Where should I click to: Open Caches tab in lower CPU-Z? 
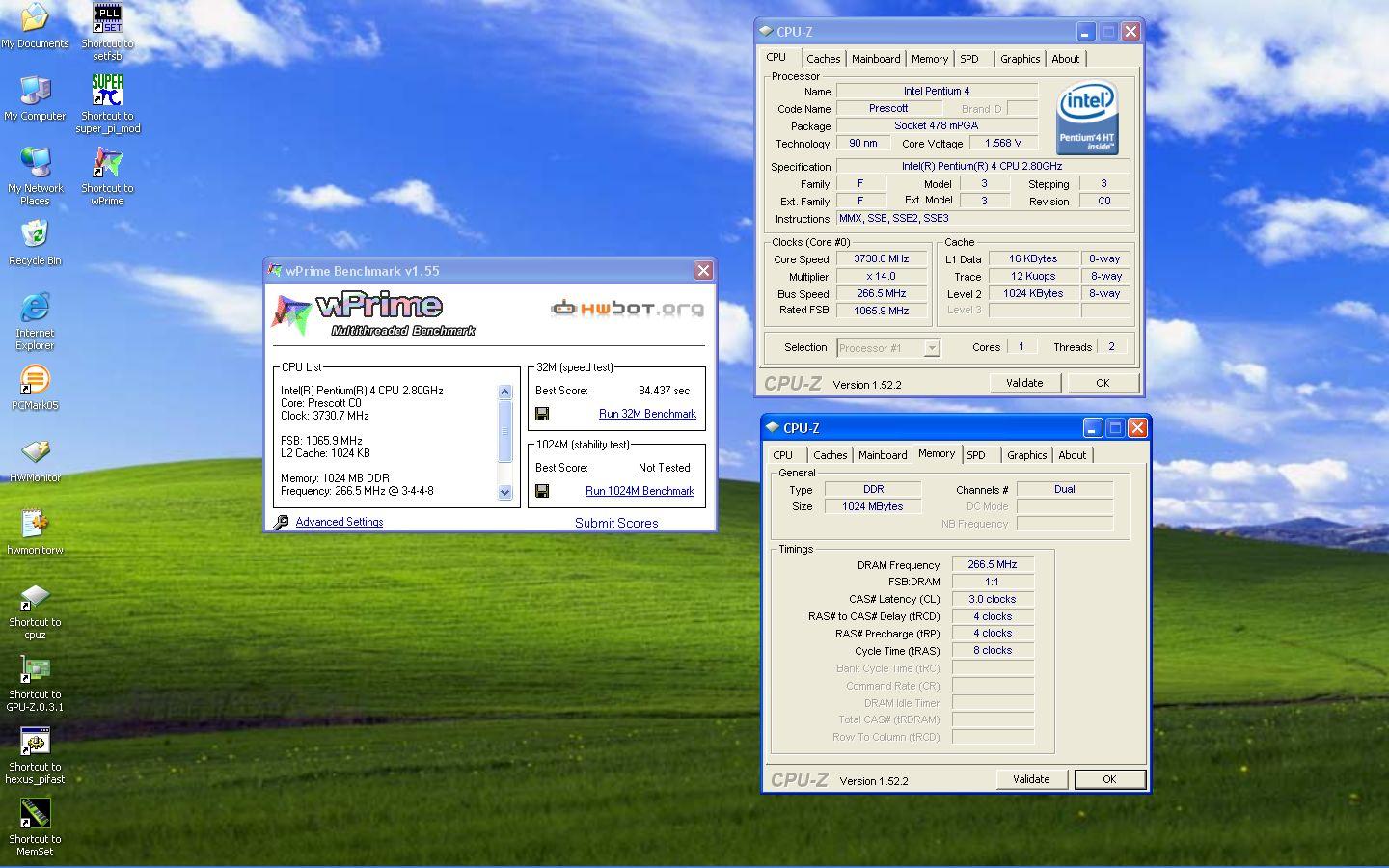831,455
